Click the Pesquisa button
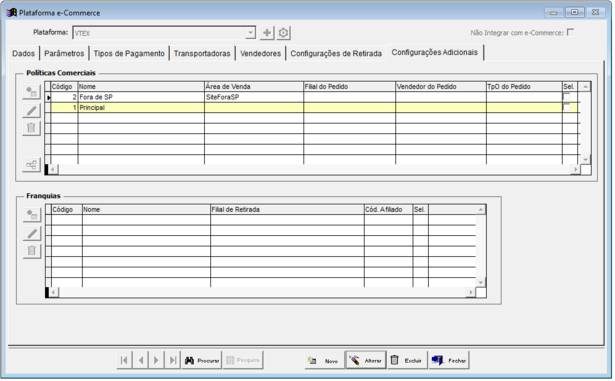 point(243,360)
